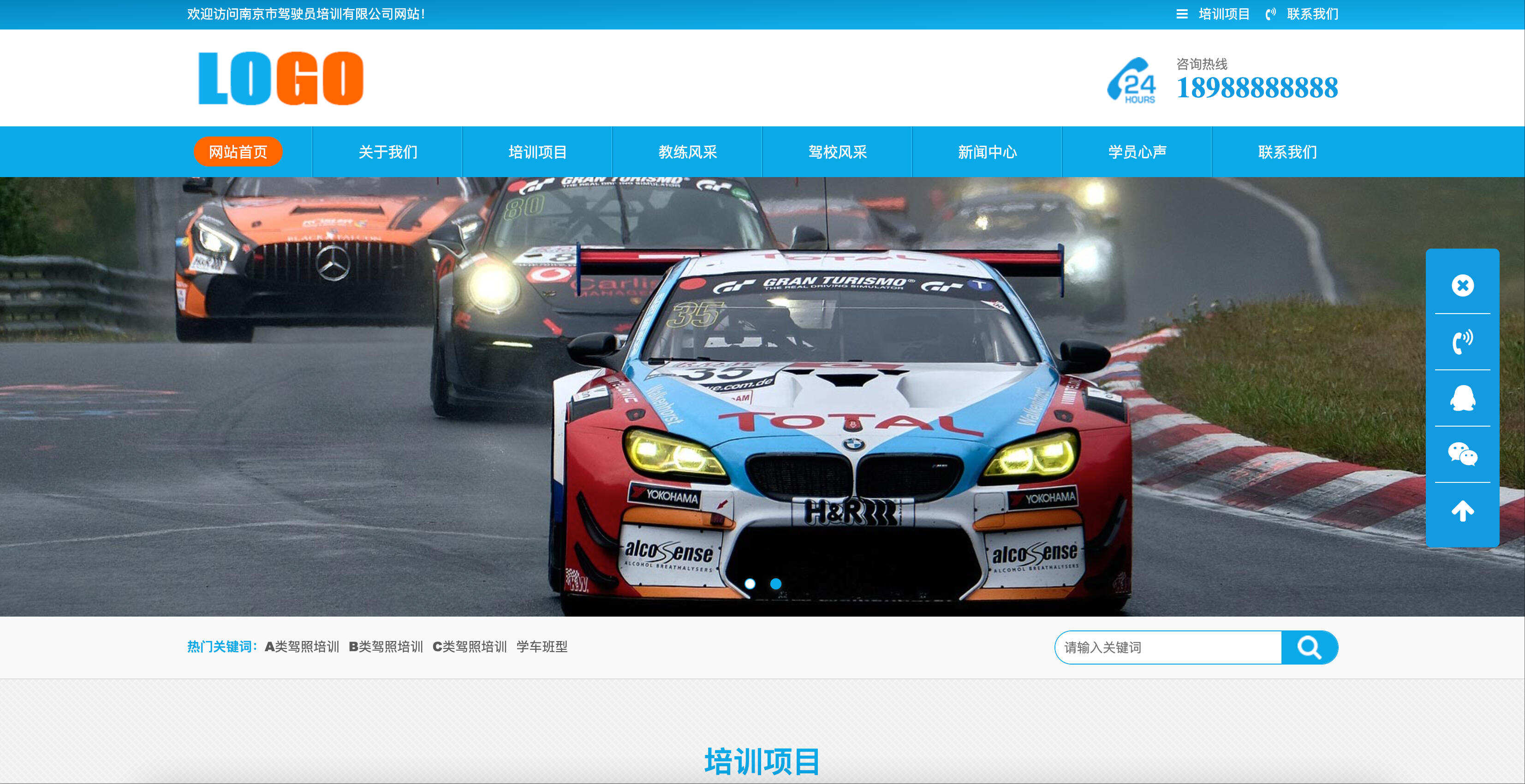The width and height of the screenshot is (1525, 784).
Task: Go to the 新闻中心 navigation tab
Action: pos(987,152)
